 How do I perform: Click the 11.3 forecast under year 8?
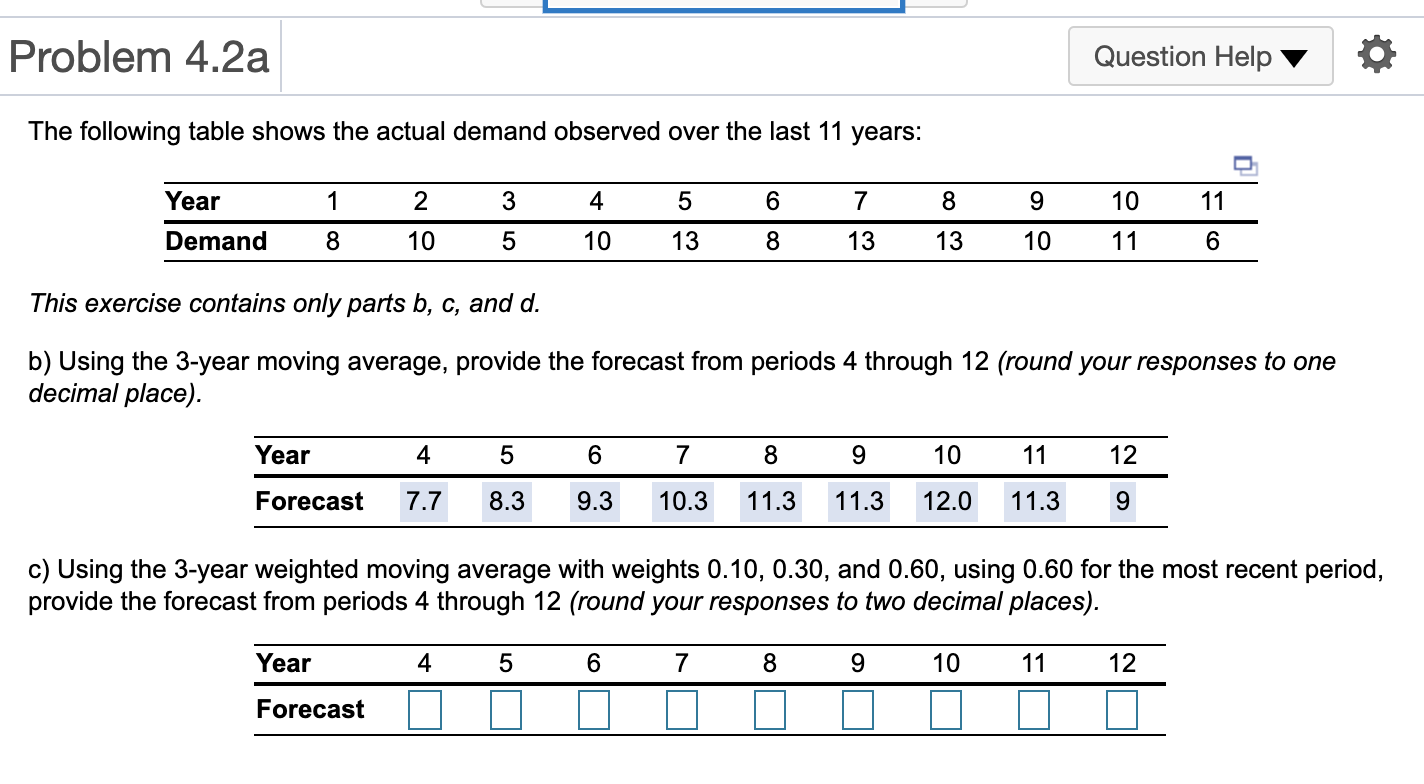(770, 501)
